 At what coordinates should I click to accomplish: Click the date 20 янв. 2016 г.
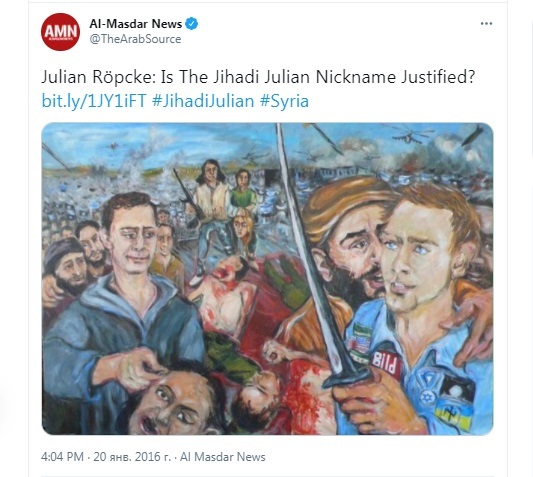[132, 457]
